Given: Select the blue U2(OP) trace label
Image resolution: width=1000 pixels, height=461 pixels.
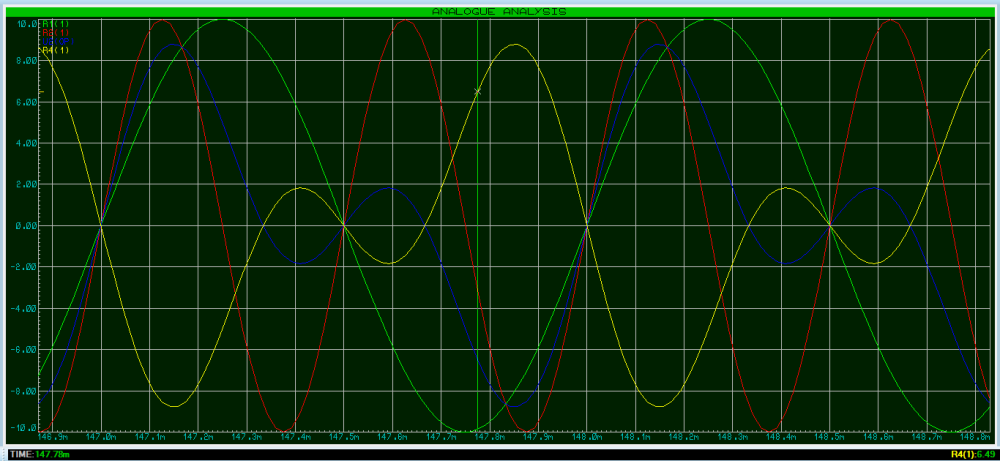Looking at the screenshot, I should click(x=58, y=41).
